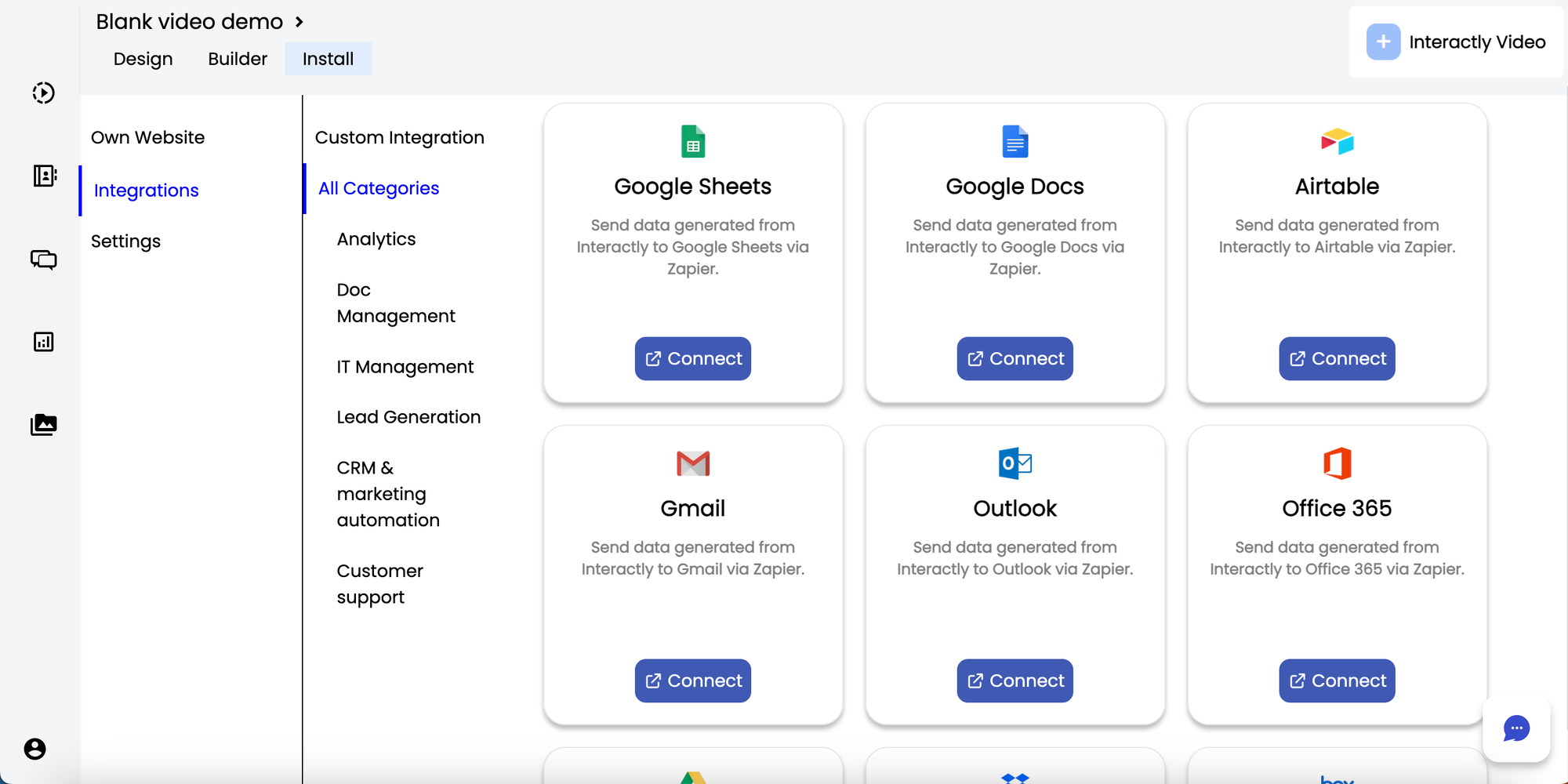Click 'Interactly to Airtable via Zapier' description

[x=1337, y=247]
